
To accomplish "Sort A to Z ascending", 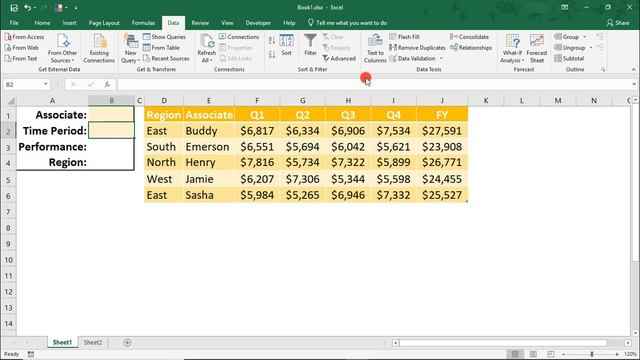I will coord(272,40).
